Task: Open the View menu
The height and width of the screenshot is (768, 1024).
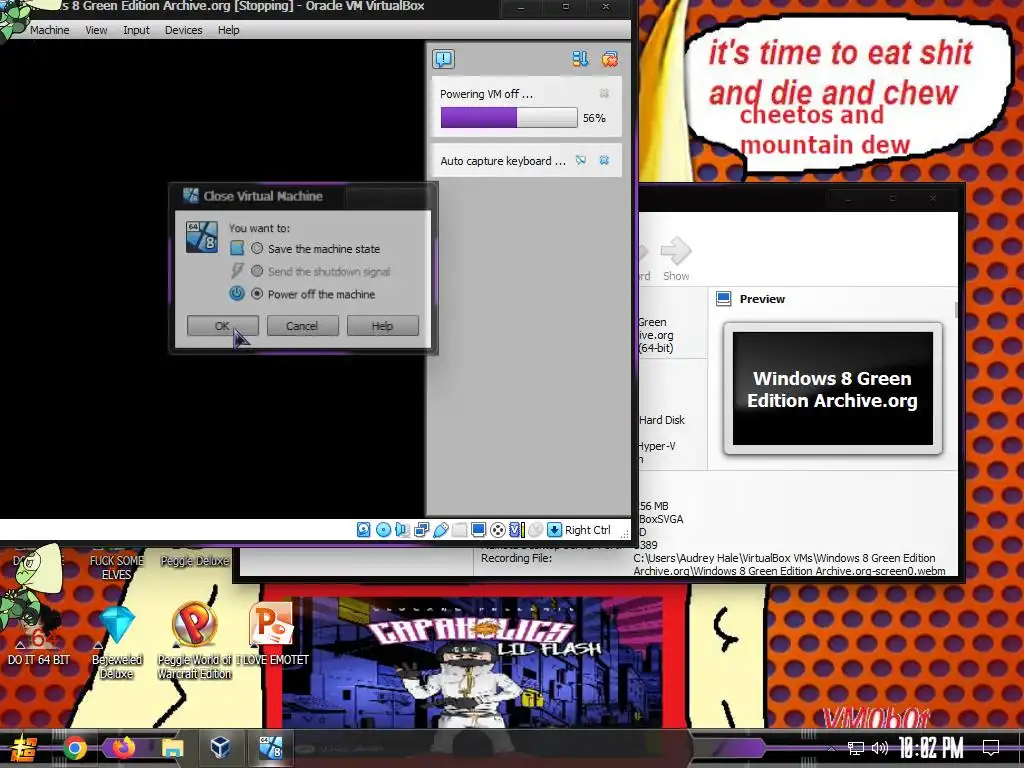Action: click(x=96, y=30)
